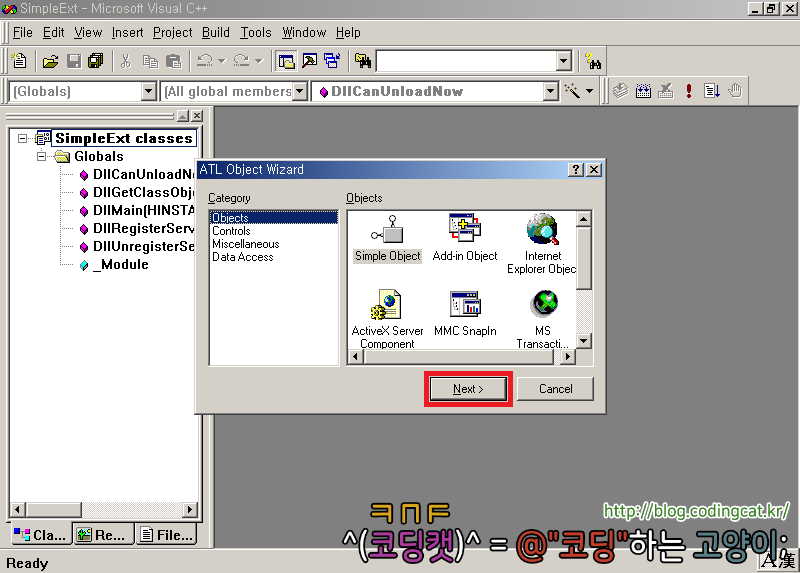800x573 pixels.
Task: Select the MS Transaction object icon
Action: 543,319
